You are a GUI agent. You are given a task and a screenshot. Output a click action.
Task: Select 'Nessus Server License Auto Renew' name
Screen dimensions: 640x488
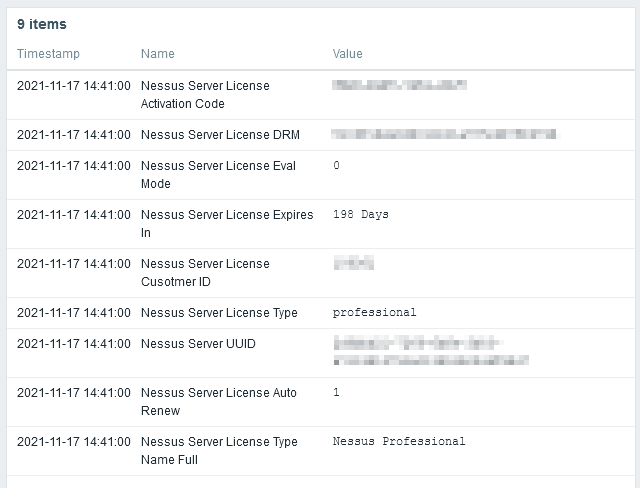click(219, 401)
